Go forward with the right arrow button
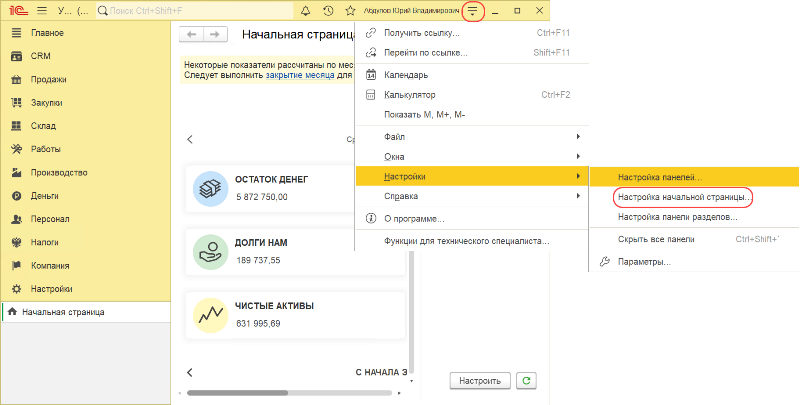This screenshot has height=405, width=800. point(215,34)
